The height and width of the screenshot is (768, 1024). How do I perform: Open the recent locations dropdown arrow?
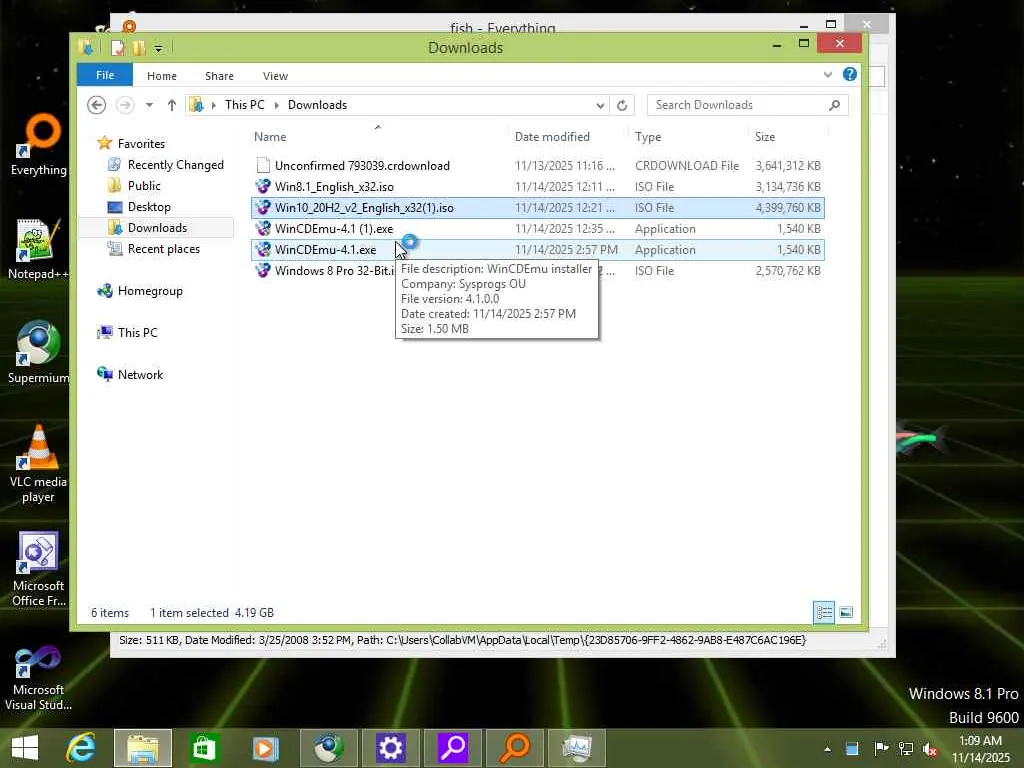(x=150, y=105)
